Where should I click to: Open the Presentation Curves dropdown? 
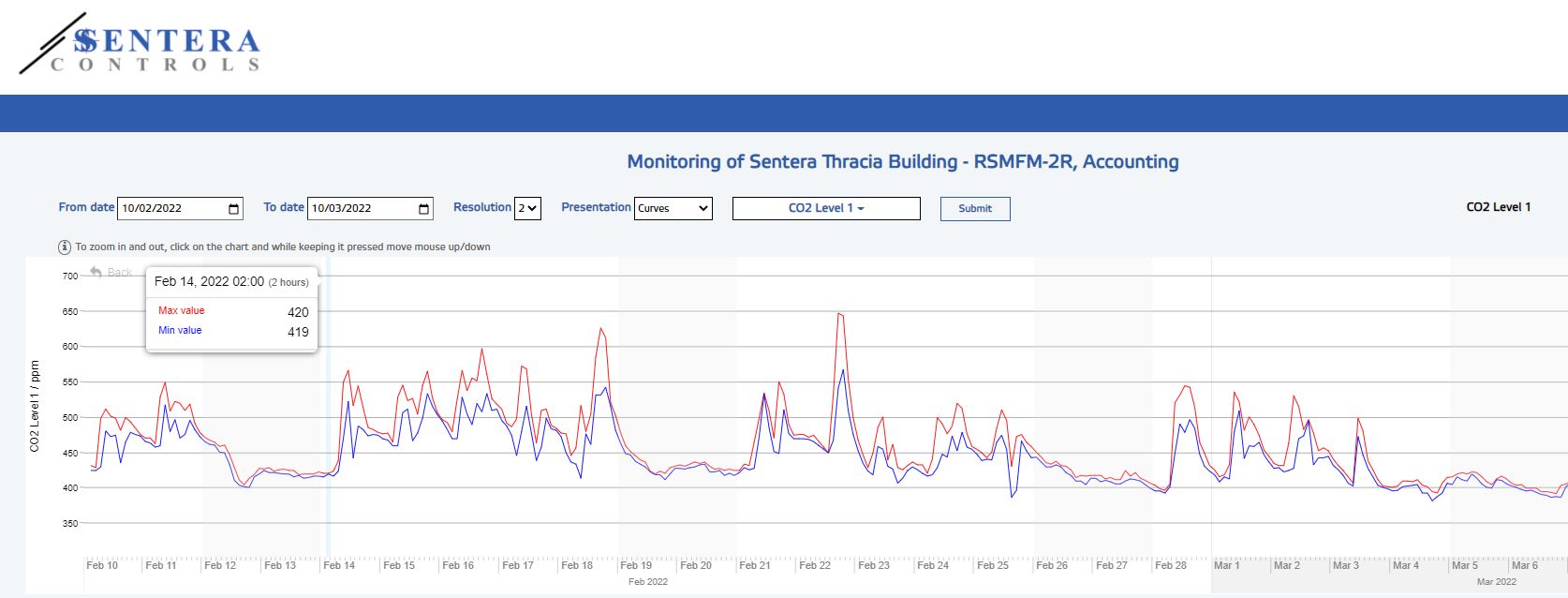[x=673, y=209]
